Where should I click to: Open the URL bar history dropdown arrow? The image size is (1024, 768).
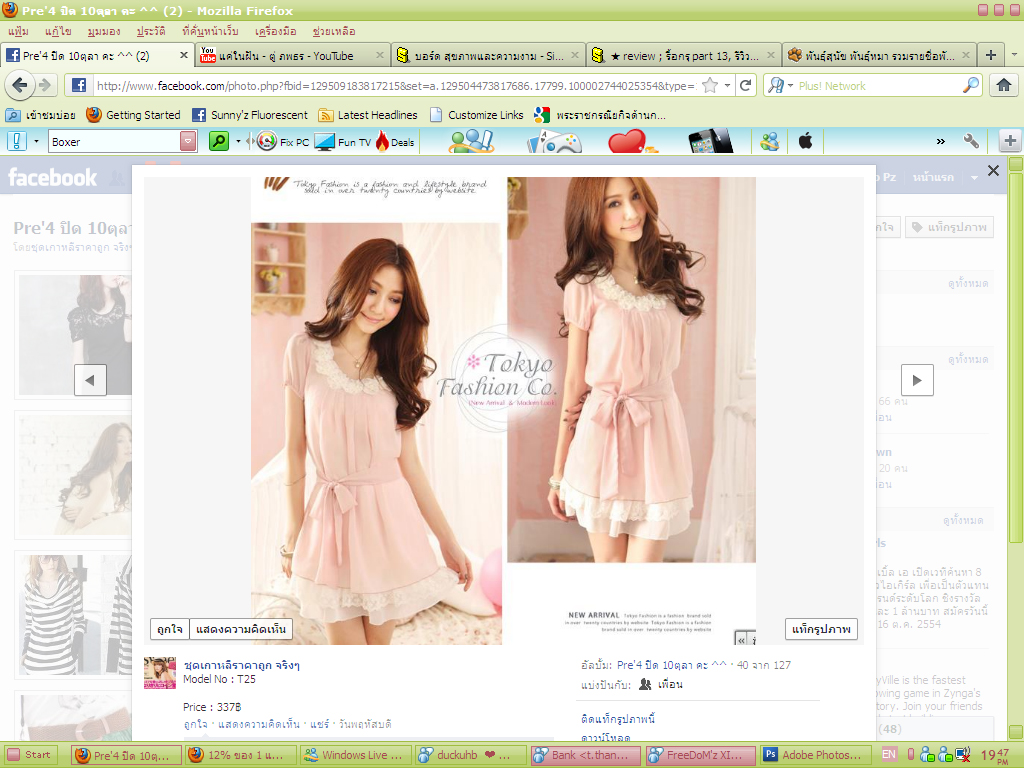(727, 86)
